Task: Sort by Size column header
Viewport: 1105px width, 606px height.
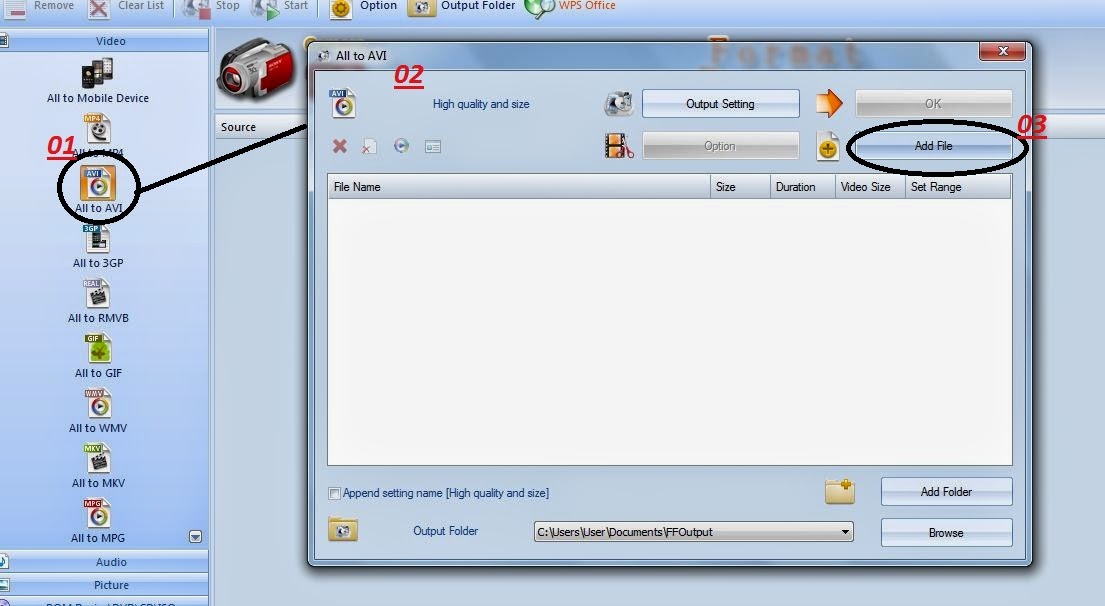Action: coord(740,187)
